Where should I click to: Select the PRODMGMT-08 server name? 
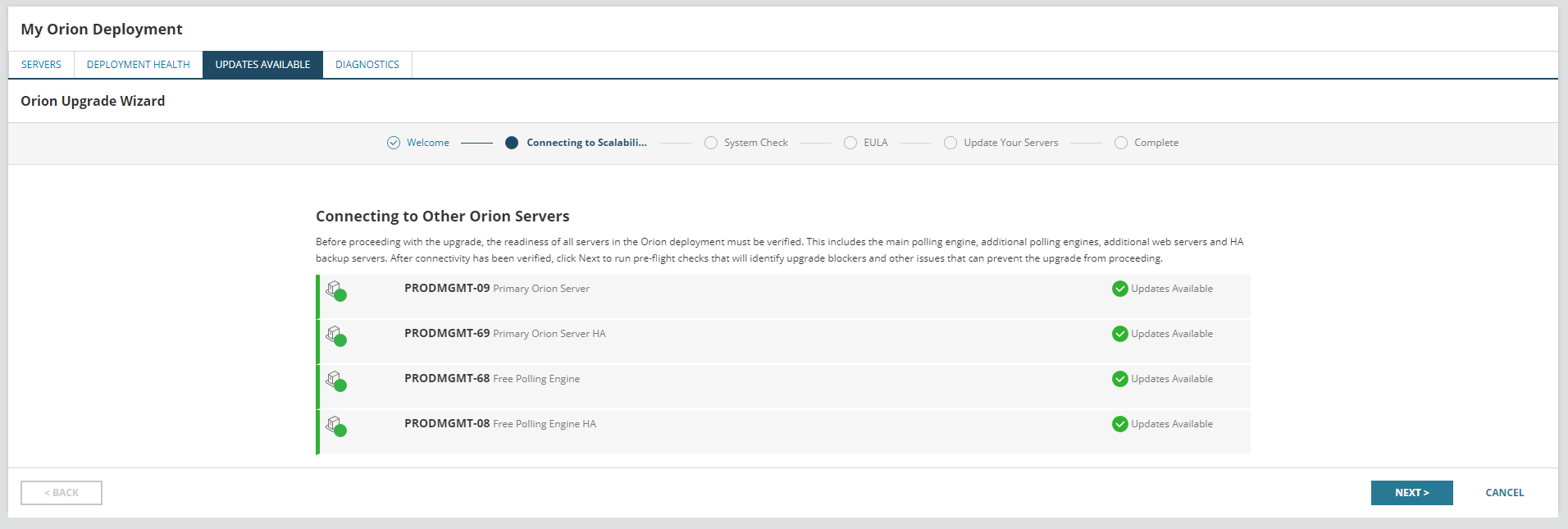tap(447, 424)
